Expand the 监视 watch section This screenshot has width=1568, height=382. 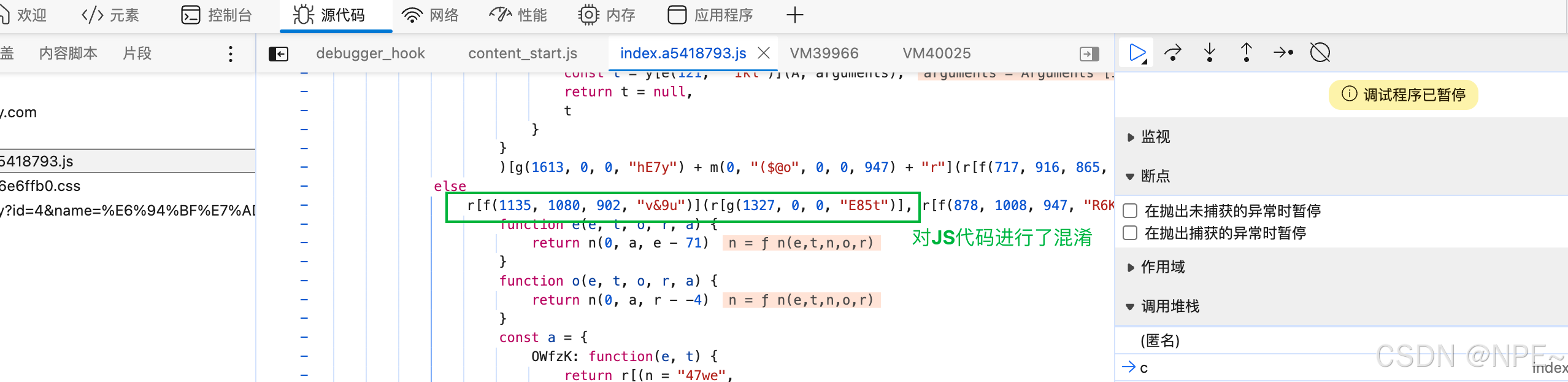coord(1155,137)
